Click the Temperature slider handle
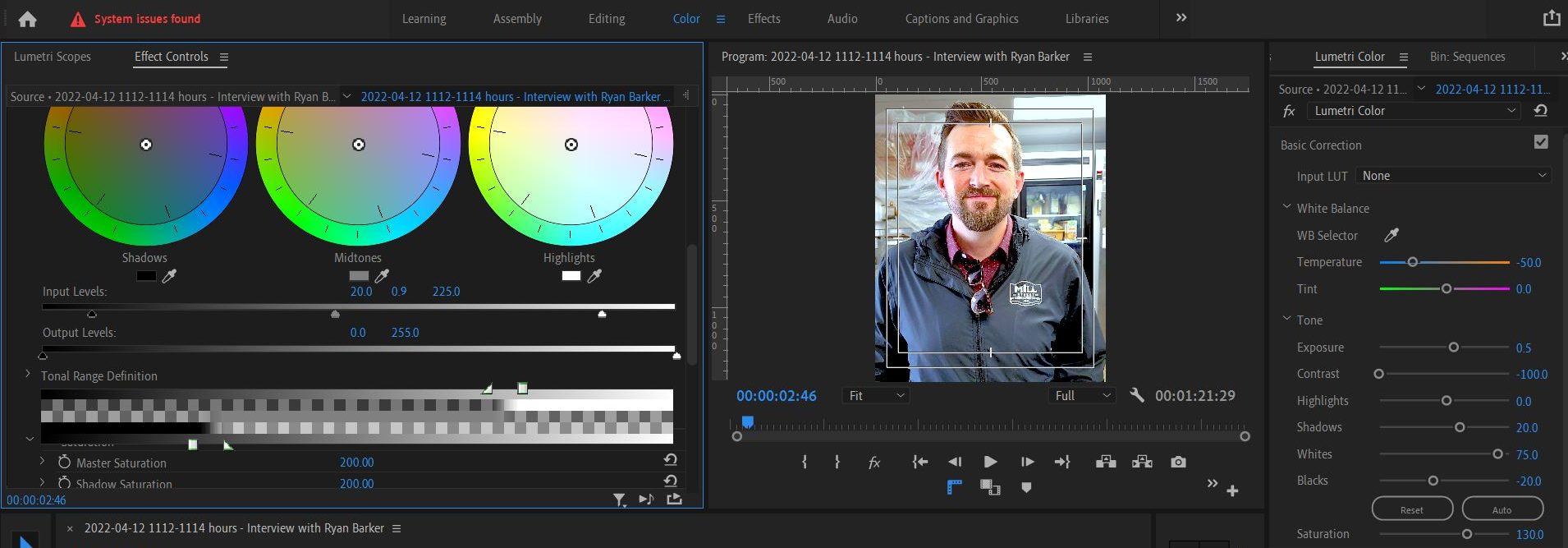The image size is (1568, 548). click(1412, 262)
